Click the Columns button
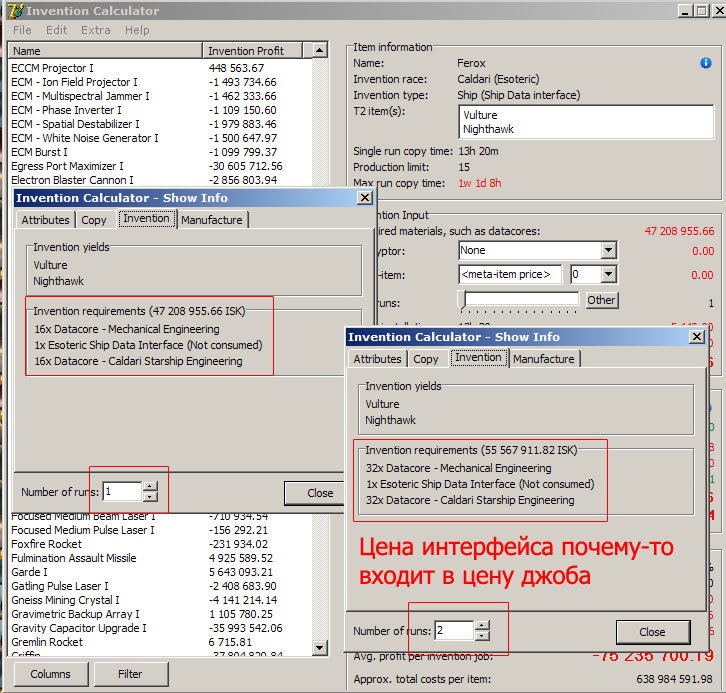The image size is (726, 693). click(x=50, y=674)
